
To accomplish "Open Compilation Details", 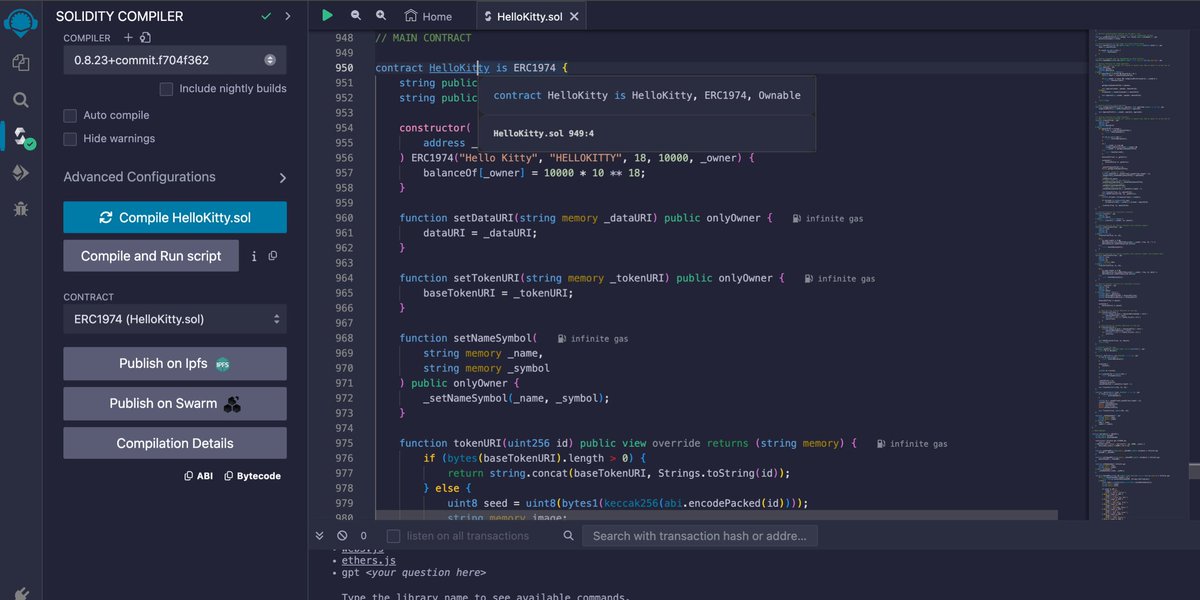I will click(x=175, y=443).
